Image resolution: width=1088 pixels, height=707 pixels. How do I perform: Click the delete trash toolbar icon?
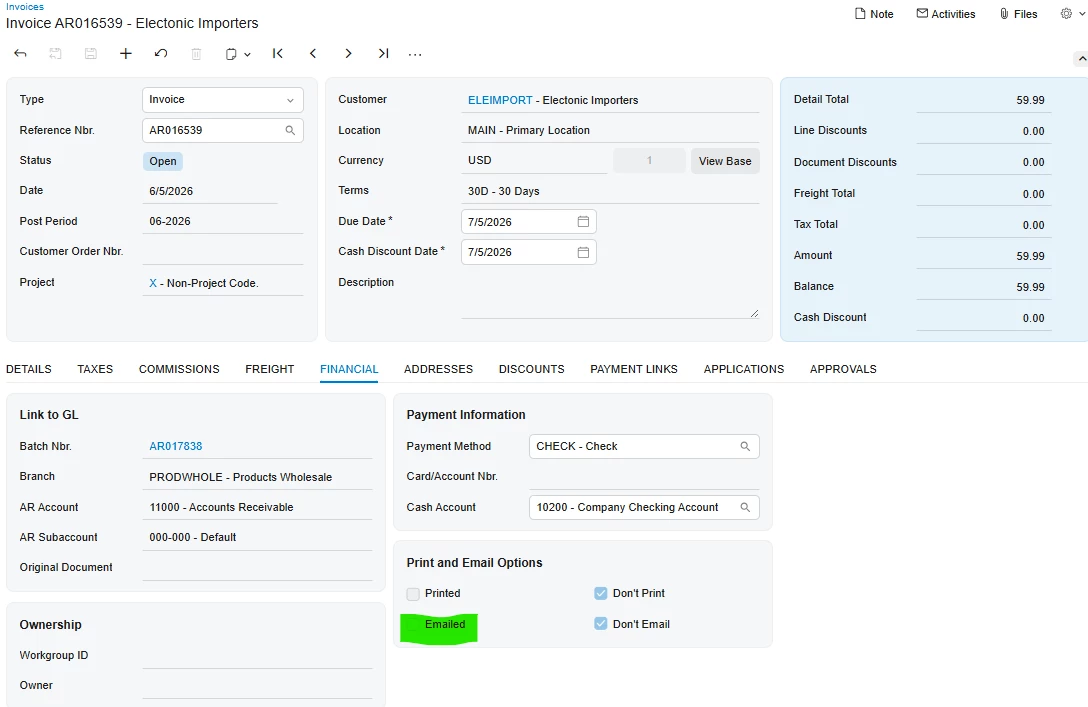pos(196,53)
